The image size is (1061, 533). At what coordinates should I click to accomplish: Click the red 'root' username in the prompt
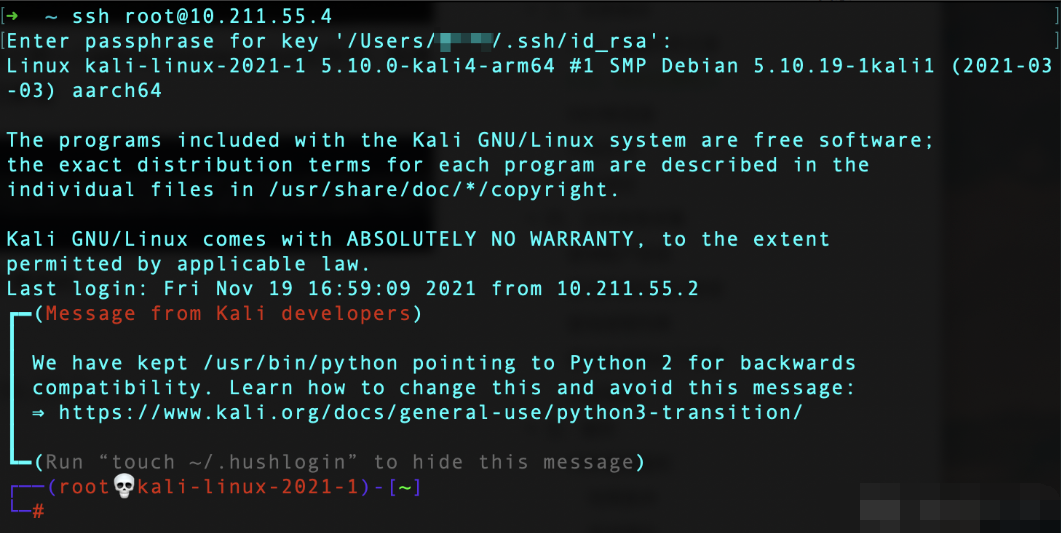click(x=85, y=487)
